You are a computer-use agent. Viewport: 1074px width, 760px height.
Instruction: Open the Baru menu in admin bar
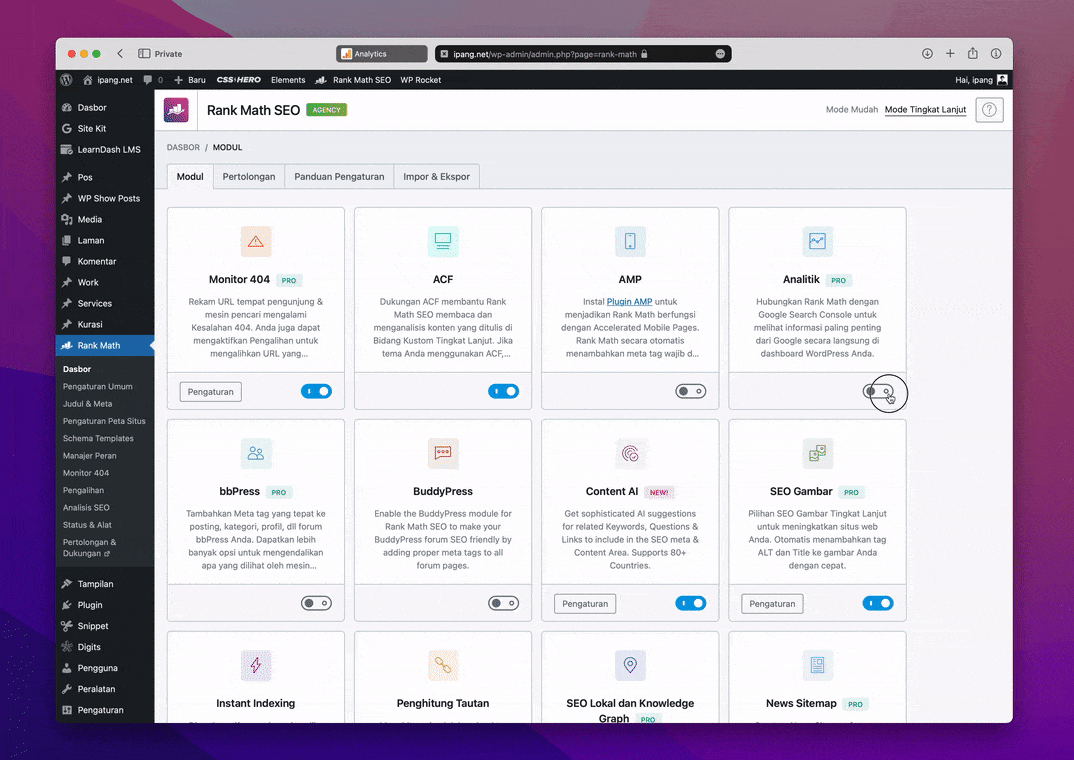pos(190,80)
